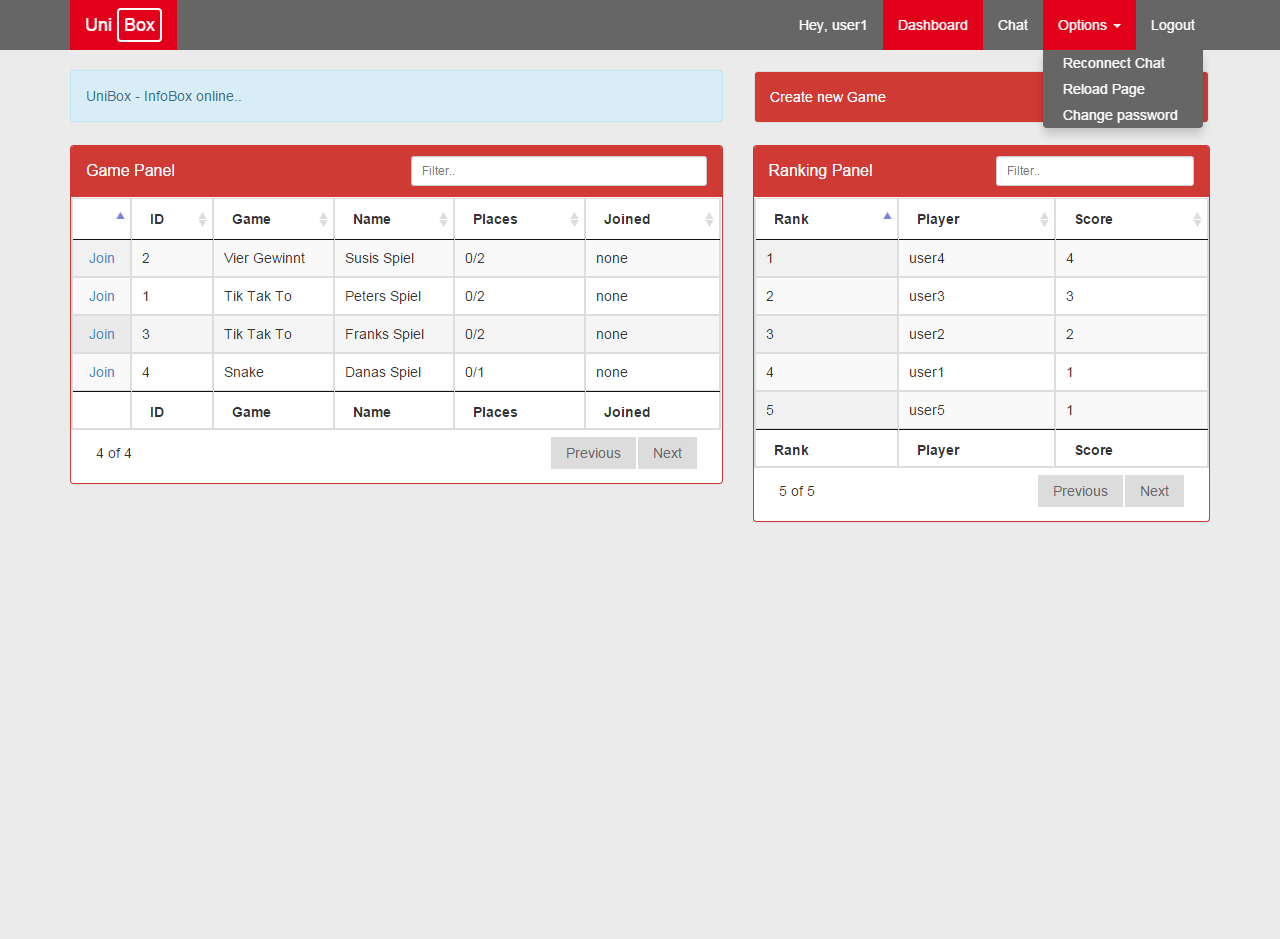The width and height of the screenshot is (1280, 939).
Task: Click the 'Peters Spiel' name cell
Action: 394,296
